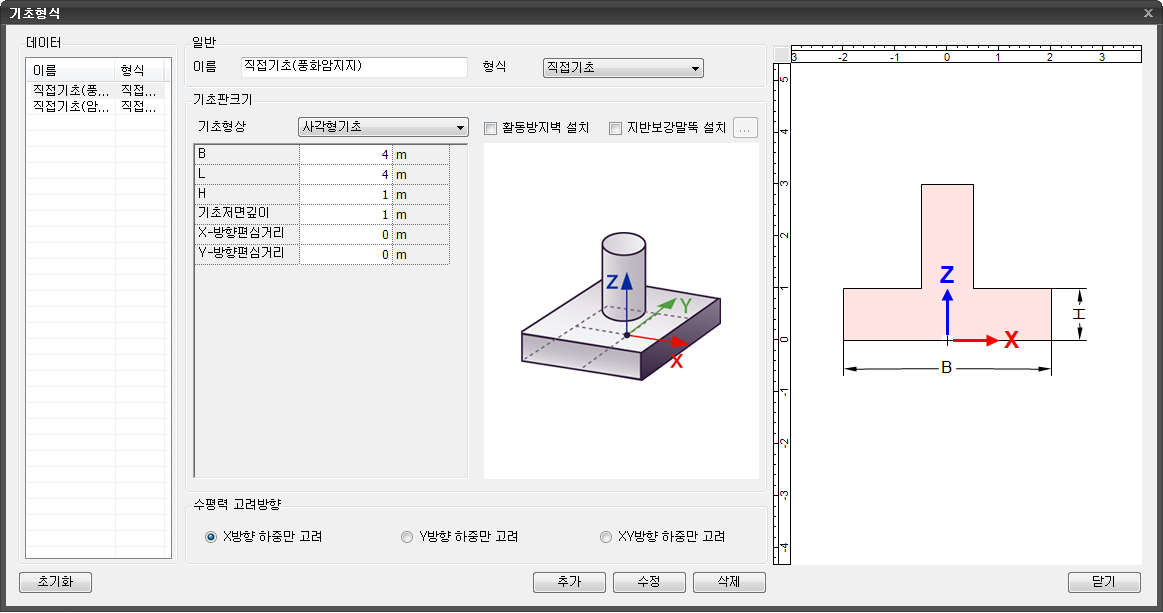Close the 기초형식 dialog with the X

pos(1148,13)
